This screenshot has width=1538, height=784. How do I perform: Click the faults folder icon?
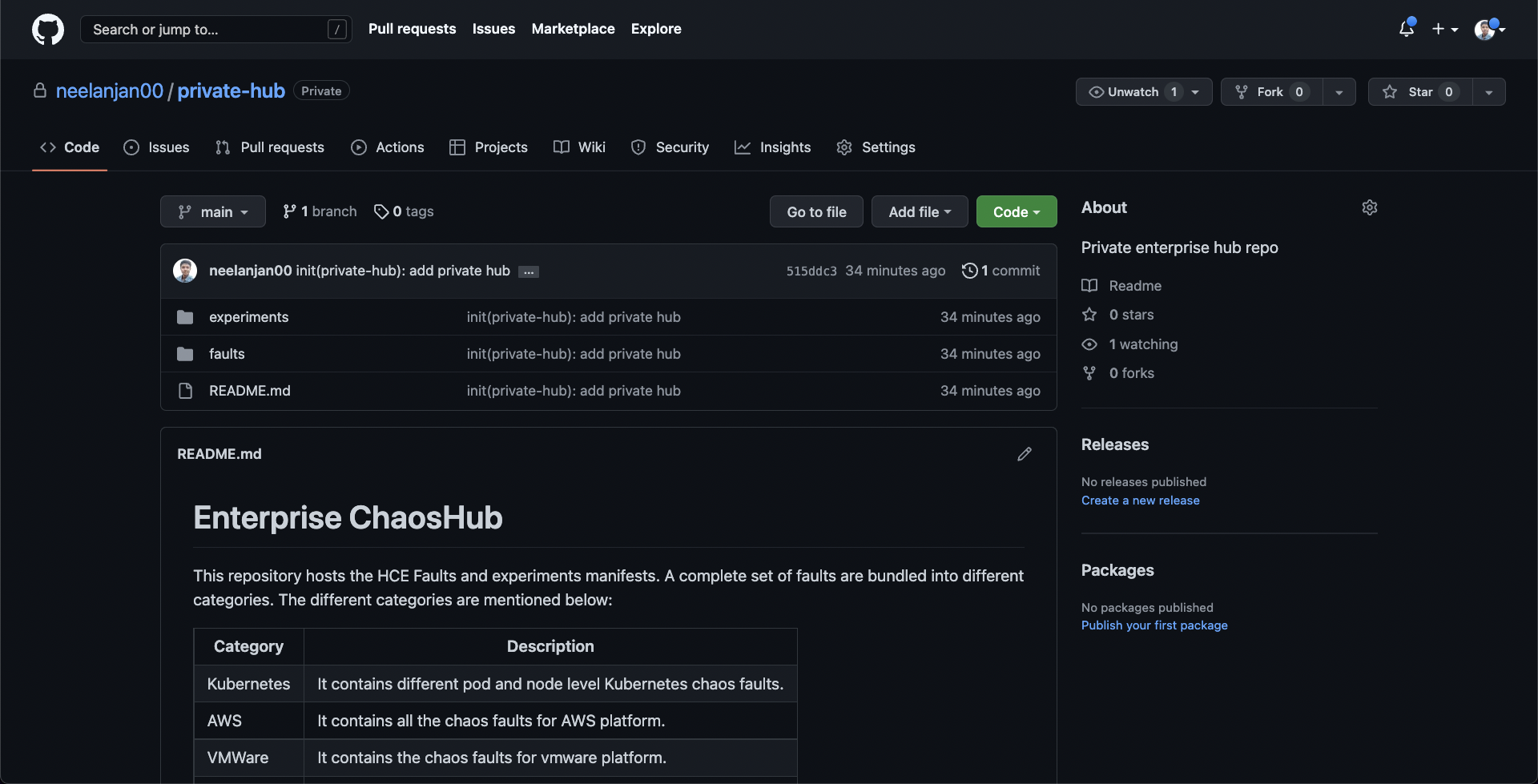185,354
